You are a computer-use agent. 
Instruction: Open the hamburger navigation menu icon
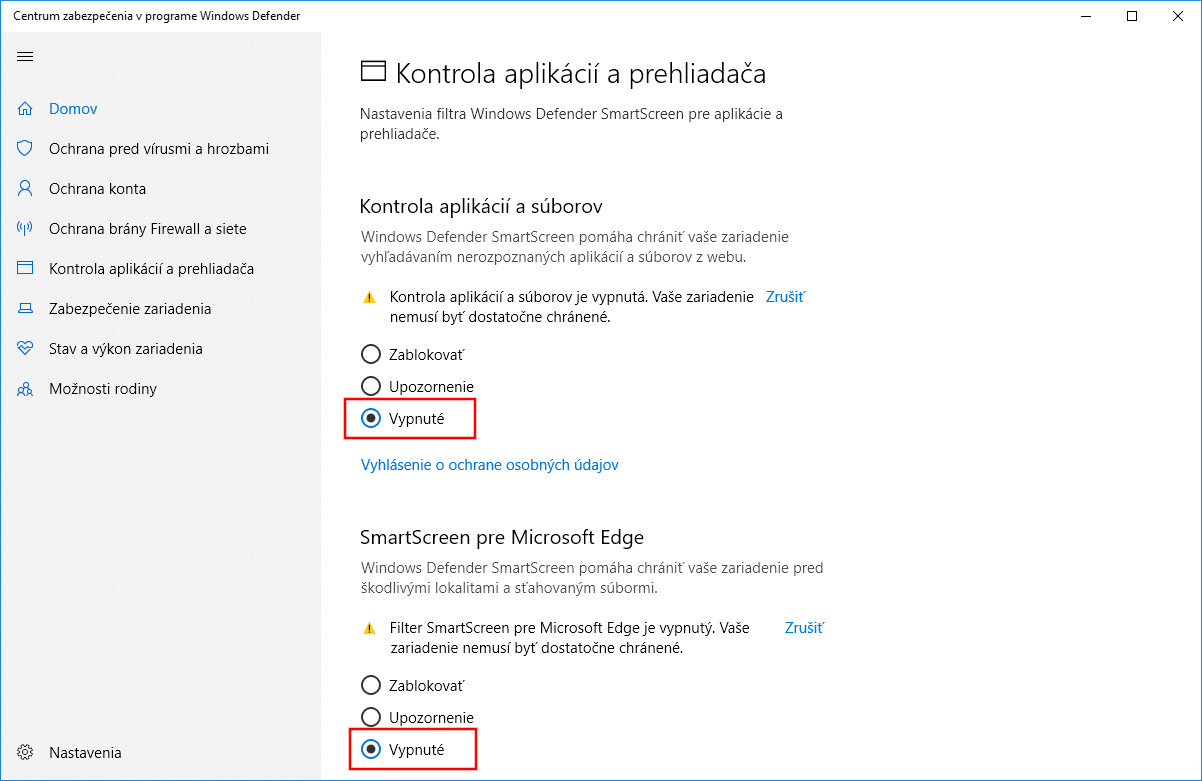tap(25, 57)
